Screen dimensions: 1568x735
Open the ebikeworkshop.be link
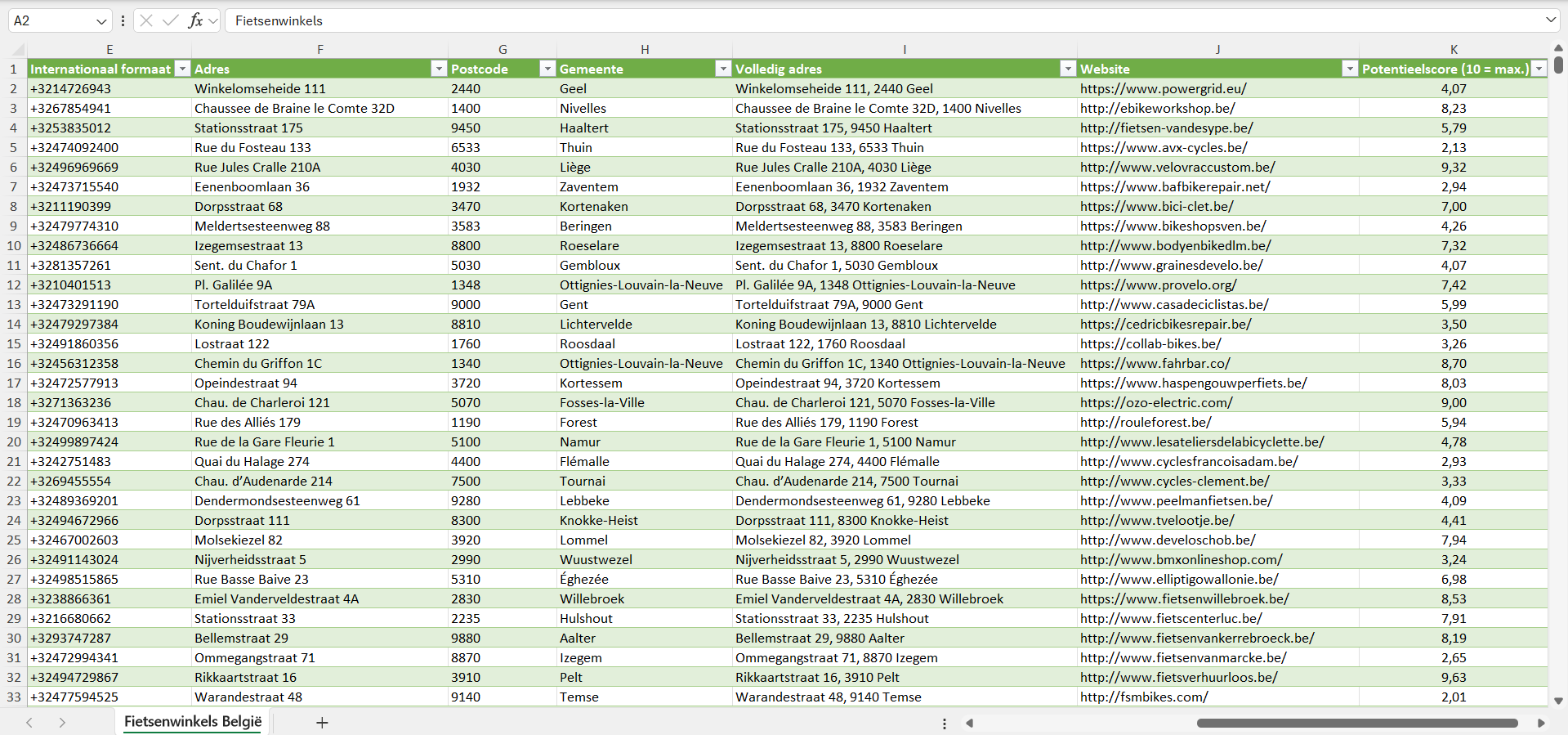tap(1157, 109)
